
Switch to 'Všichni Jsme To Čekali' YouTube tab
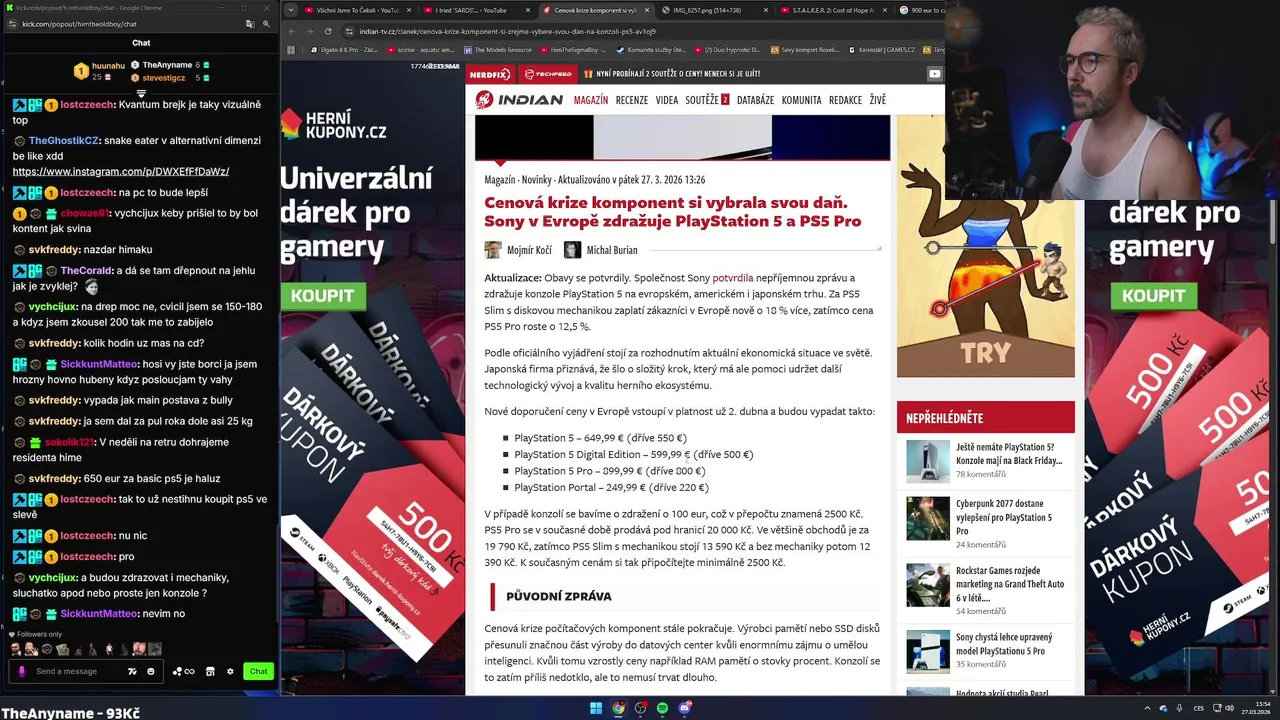357,10
